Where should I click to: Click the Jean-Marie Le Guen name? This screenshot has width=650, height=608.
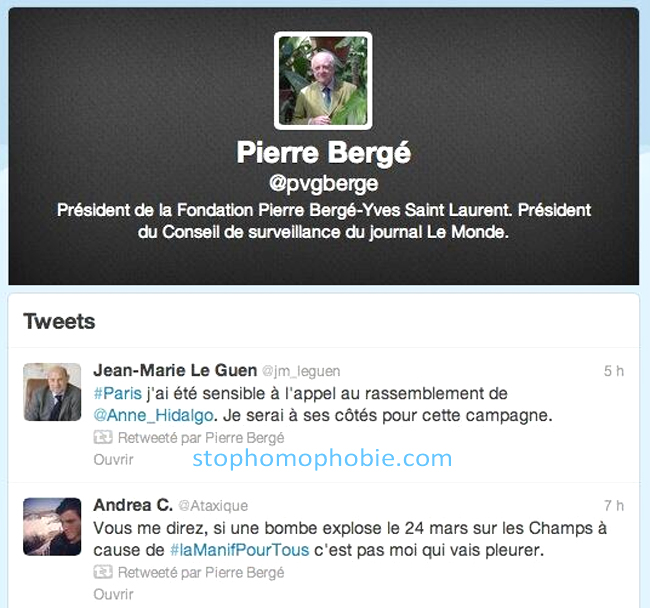coord(175,370)
